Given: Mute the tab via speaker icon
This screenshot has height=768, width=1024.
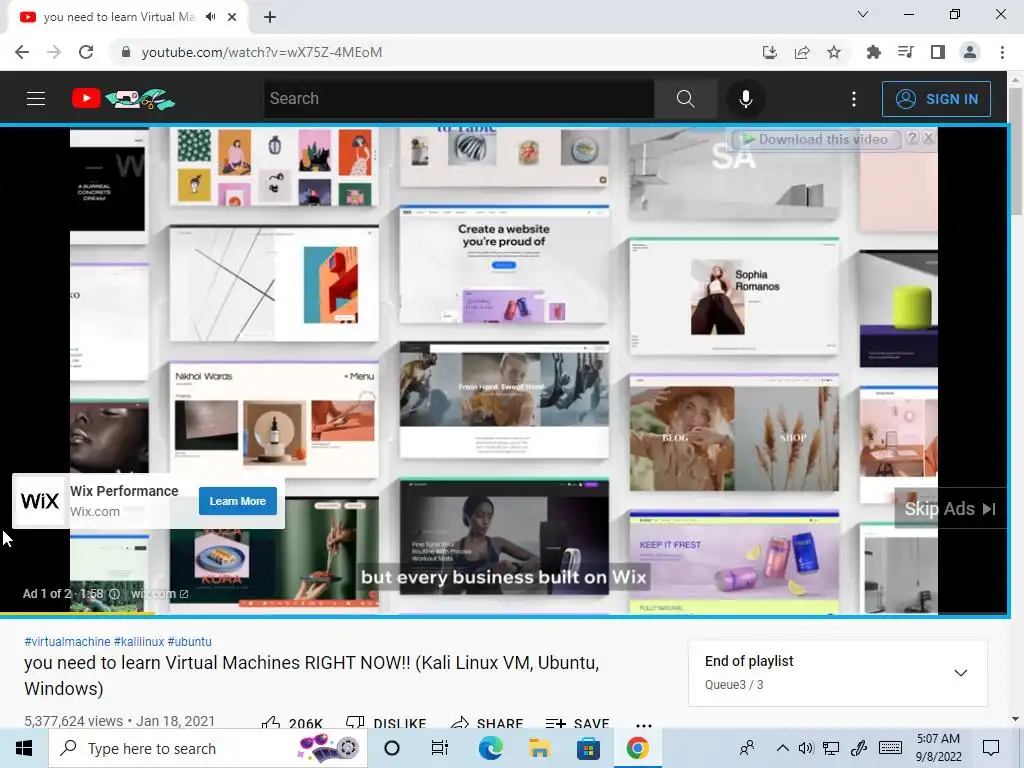Looking at the screenshot, I should 210,17.
